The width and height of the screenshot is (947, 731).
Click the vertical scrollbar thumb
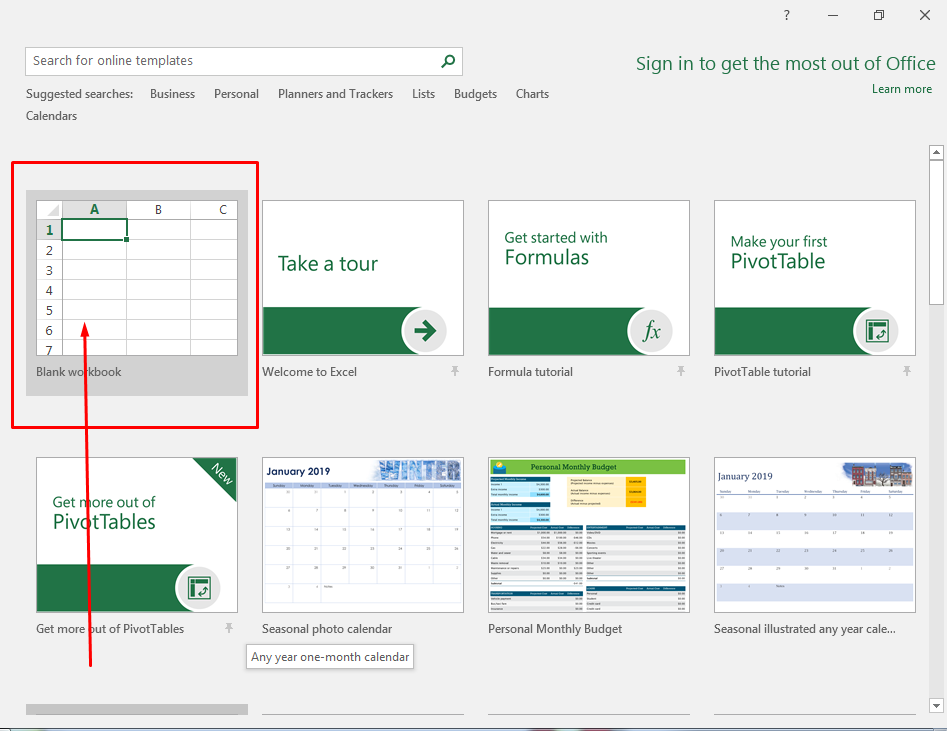pyautogui.click(x=936, y=233)
